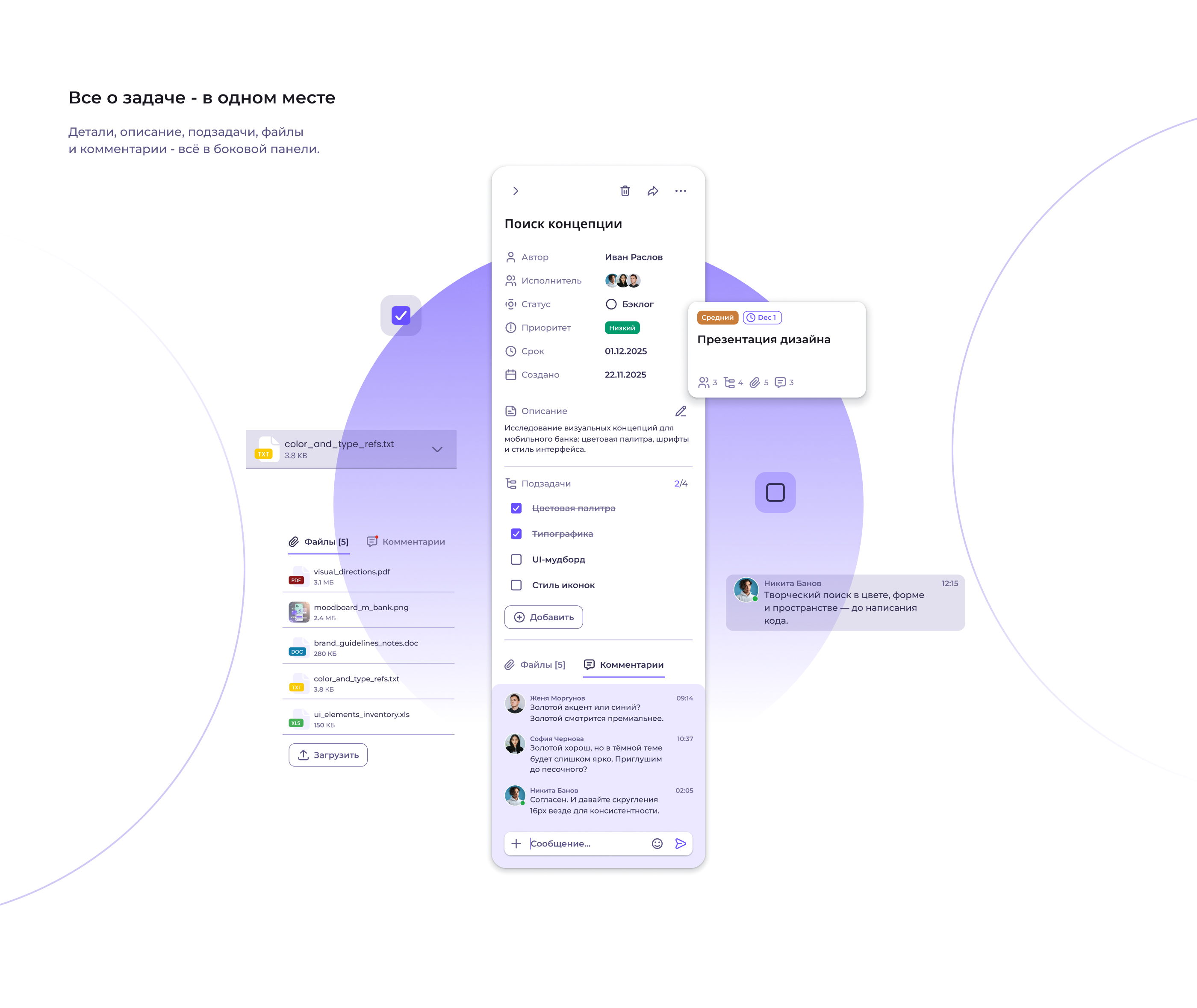Click the emoji smiley icon
This screenshot has width=1197, height=1008.
pos(657,843)
